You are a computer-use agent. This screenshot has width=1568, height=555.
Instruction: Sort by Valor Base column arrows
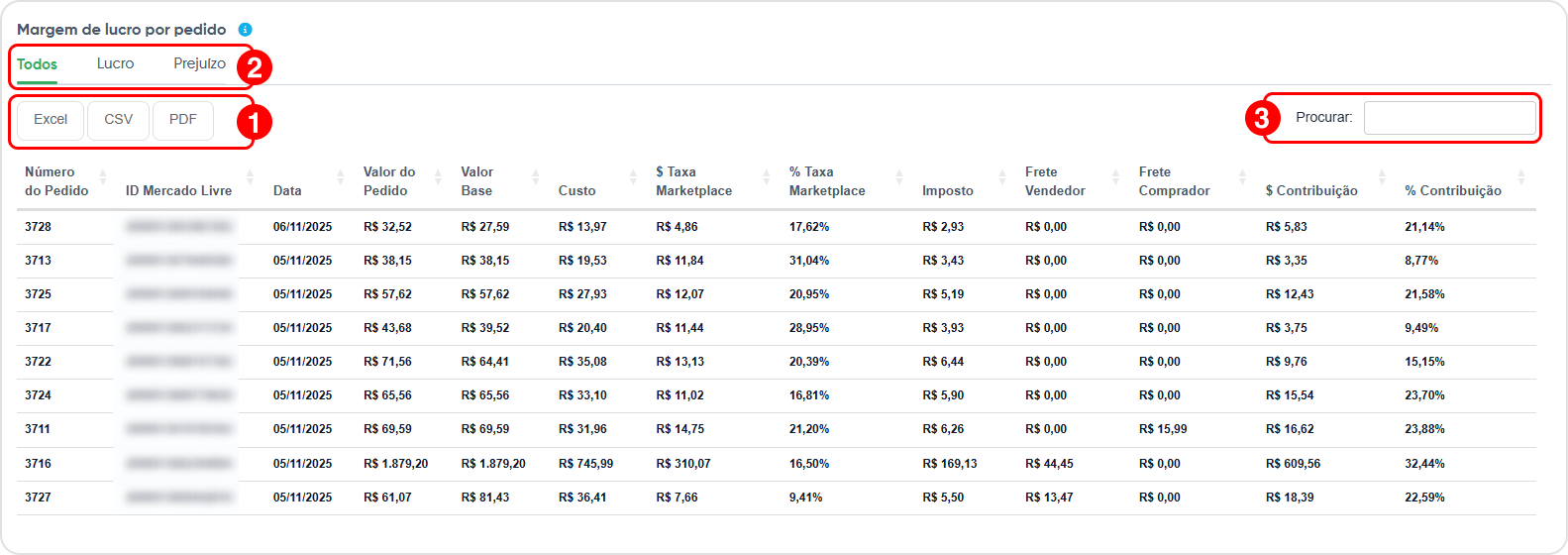tap(535, 177)
